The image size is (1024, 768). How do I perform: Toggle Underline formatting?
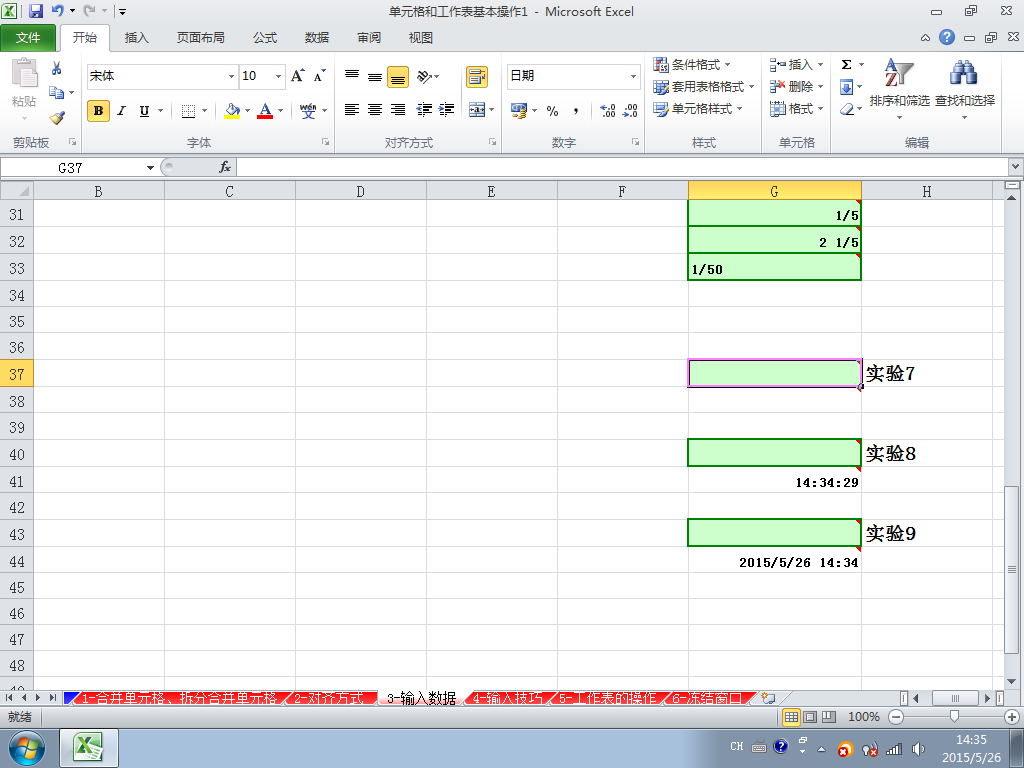144,110
